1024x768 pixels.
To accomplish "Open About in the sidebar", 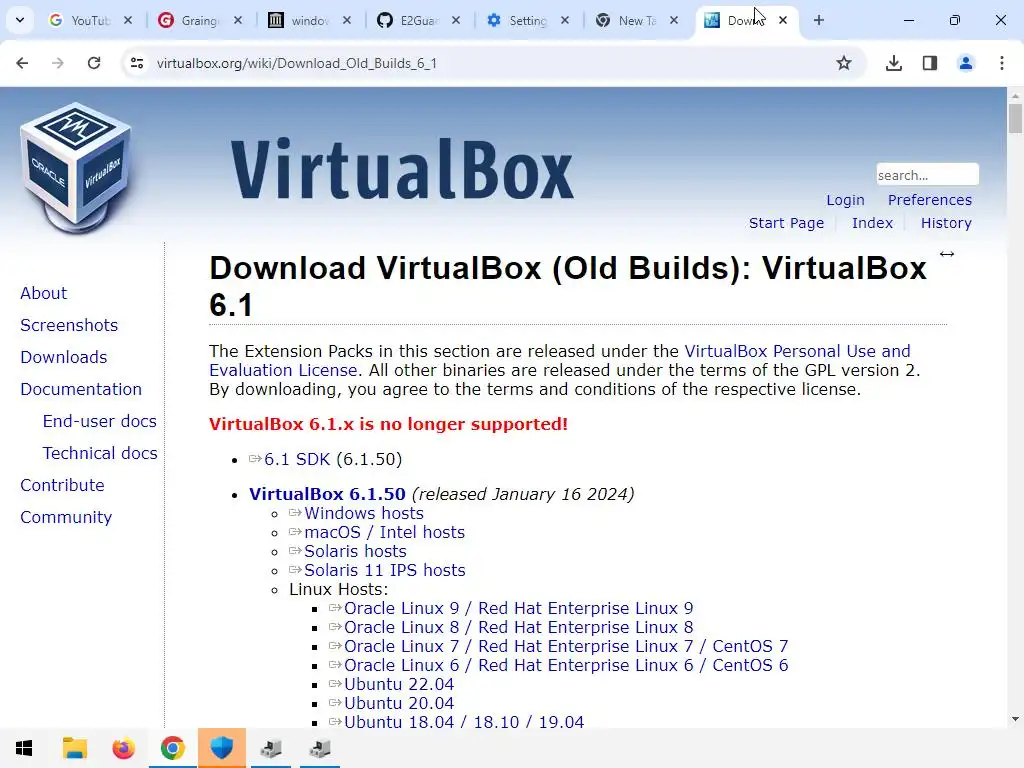I will 43,293.
